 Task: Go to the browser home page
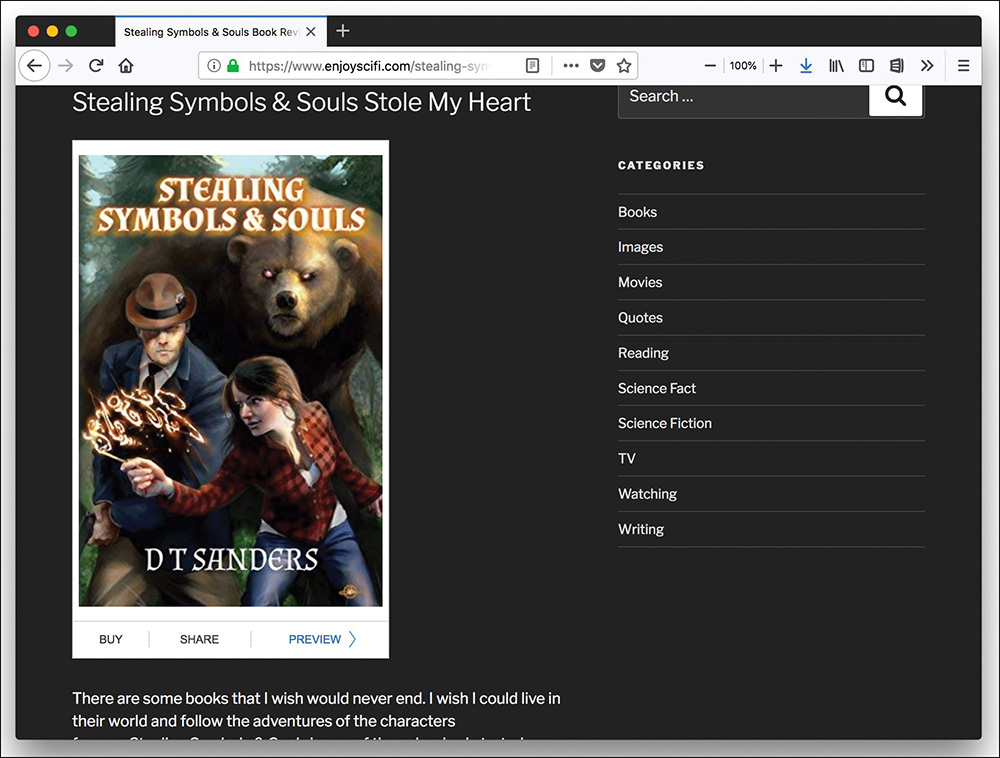click(x=124, y=65)
